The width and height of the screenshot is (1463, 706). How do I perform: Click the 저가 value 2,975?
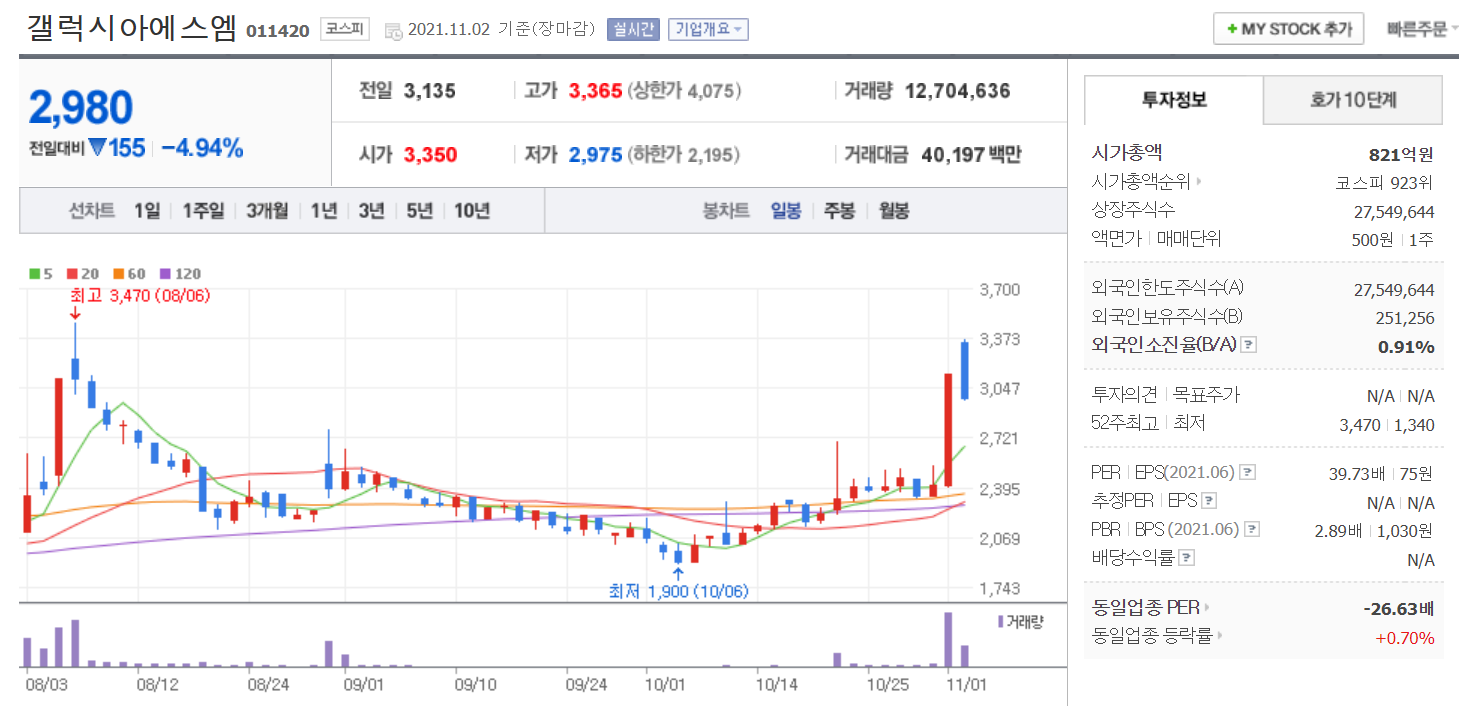(x=596, y=154)
